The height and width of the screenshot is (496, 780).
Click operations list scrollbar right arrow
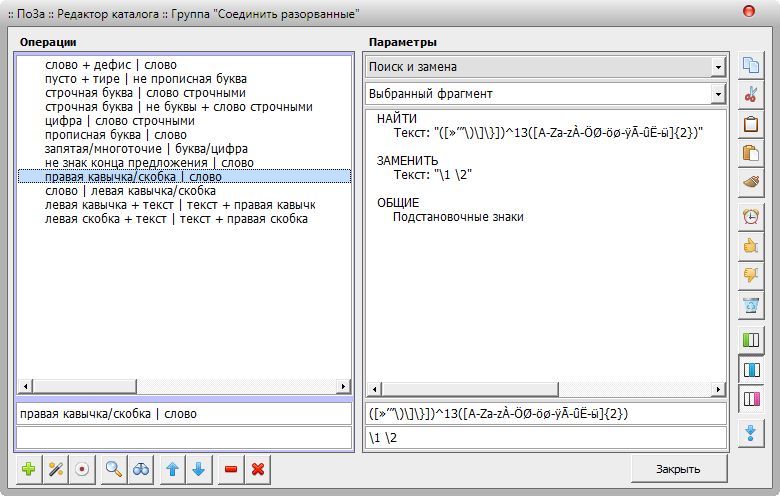[343, 386]
